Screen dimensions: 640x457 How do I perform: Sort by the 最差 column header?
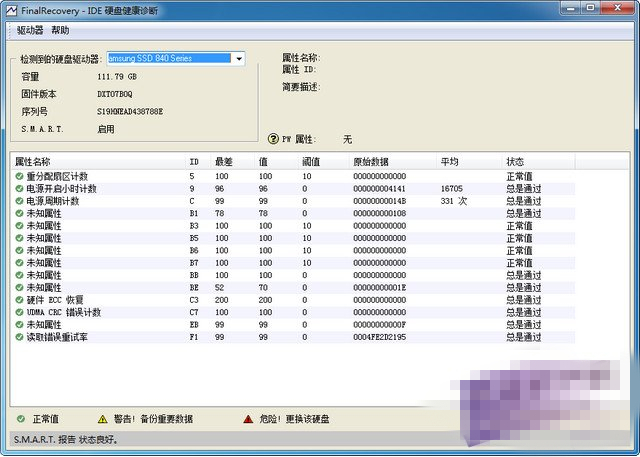tap(233, 162)
